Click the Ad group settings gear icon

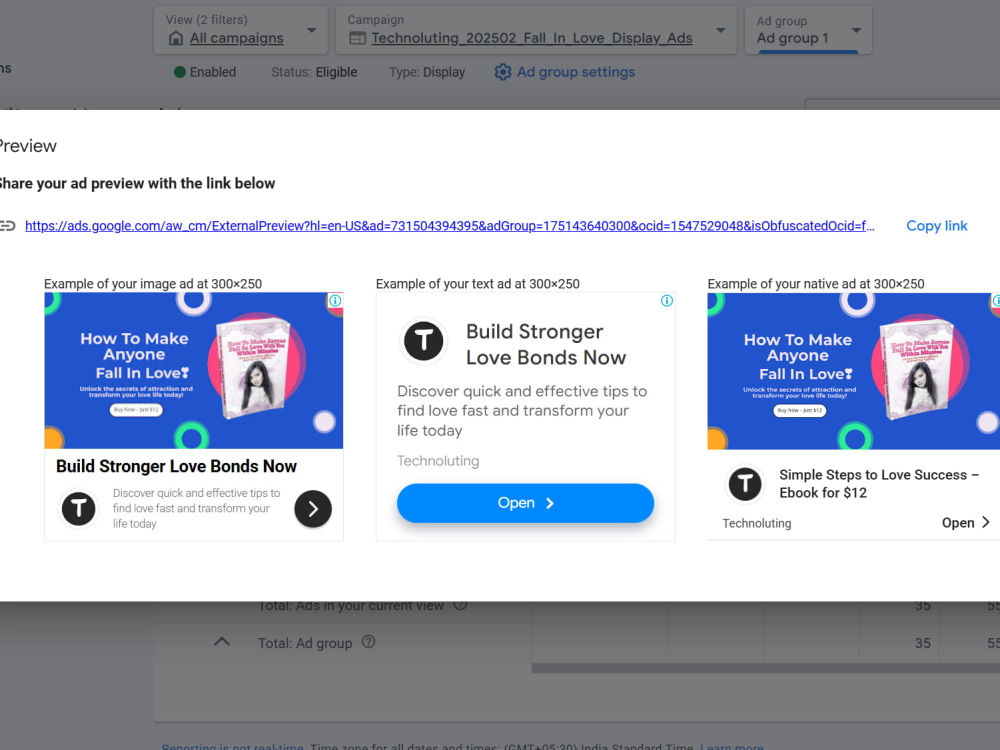[503, 72]
